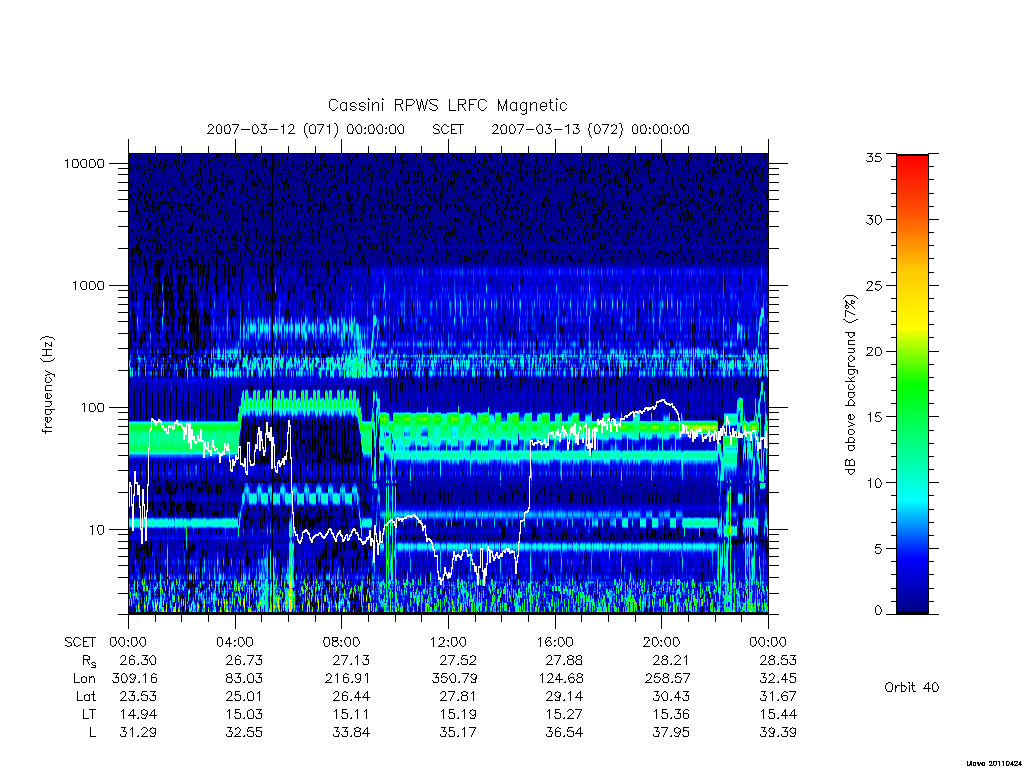
Task: Click the local time value "15.27"
Action: pos(564,714)
